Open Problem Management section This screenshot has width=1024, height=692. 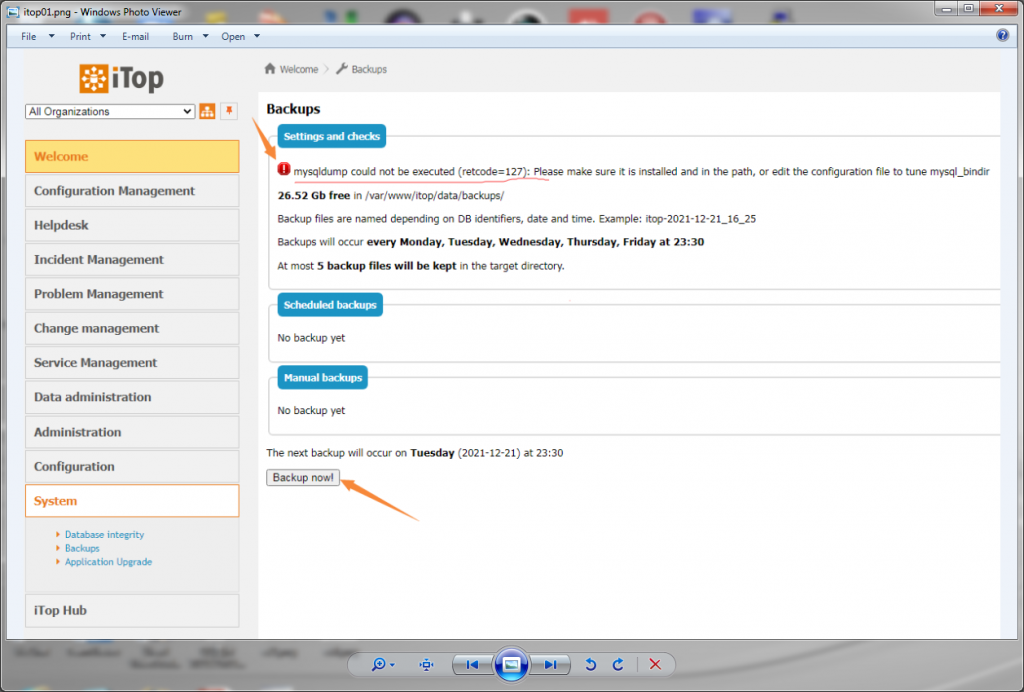pyautogui.click(x=132, y=294)
